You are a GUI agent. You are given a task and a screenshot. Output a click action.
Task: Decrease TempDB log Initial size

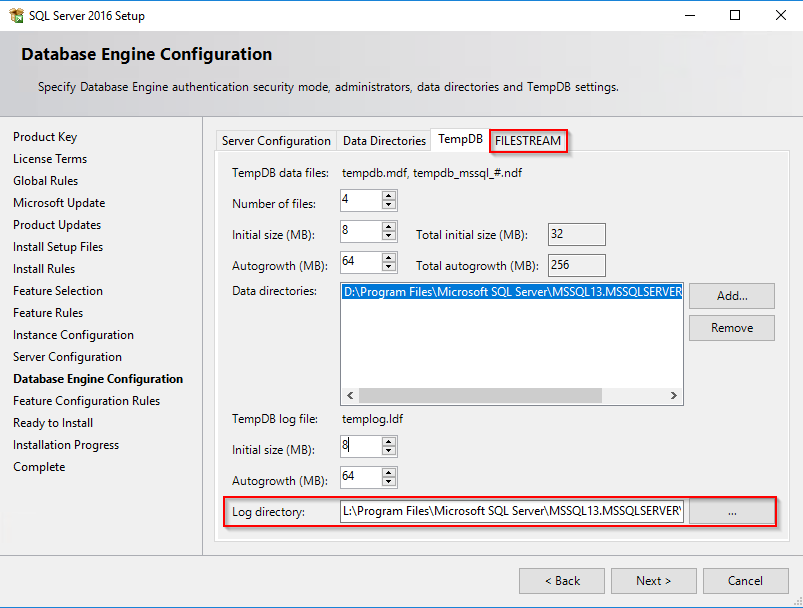389,451
